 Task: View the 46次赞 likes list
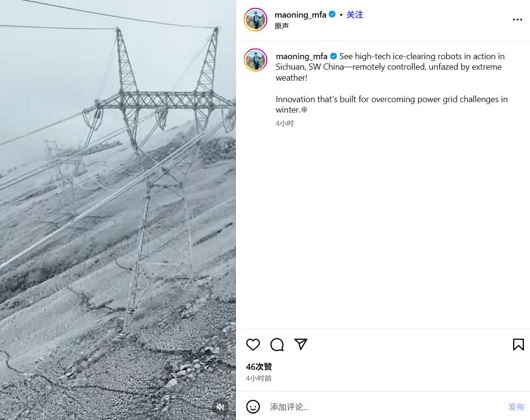click(259, 367)
